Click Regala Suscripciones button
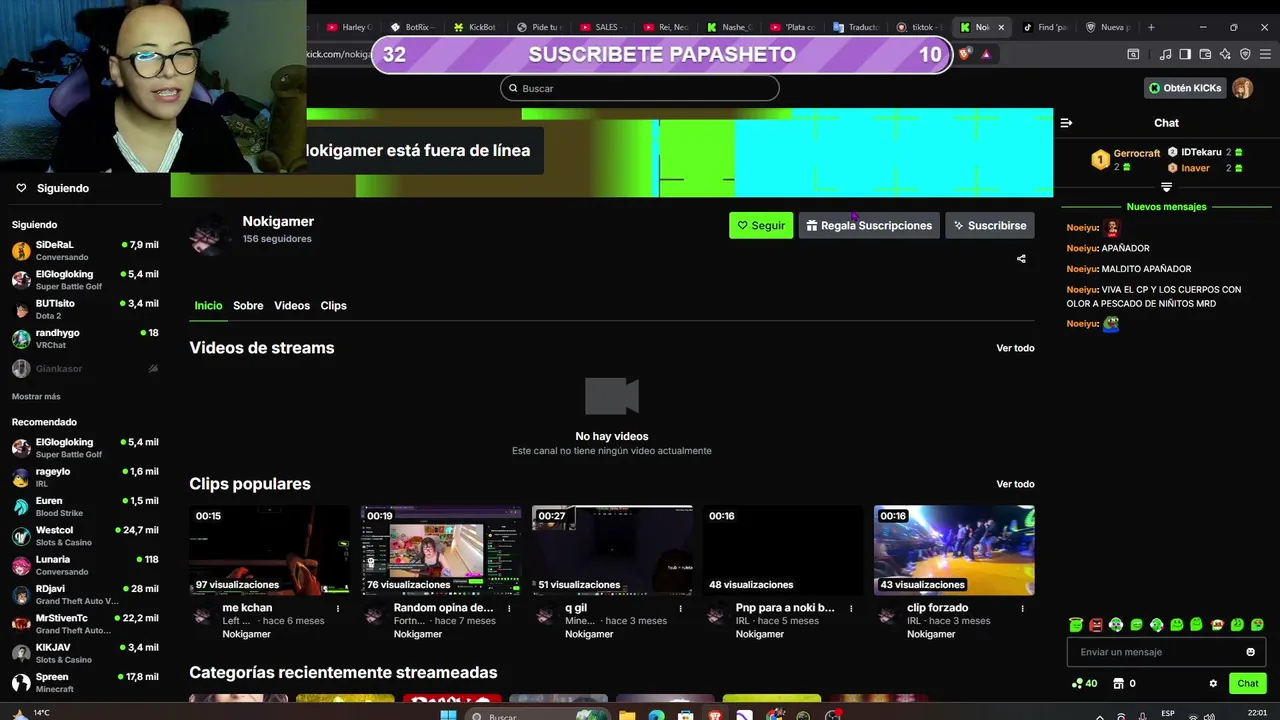 [869, 226]
